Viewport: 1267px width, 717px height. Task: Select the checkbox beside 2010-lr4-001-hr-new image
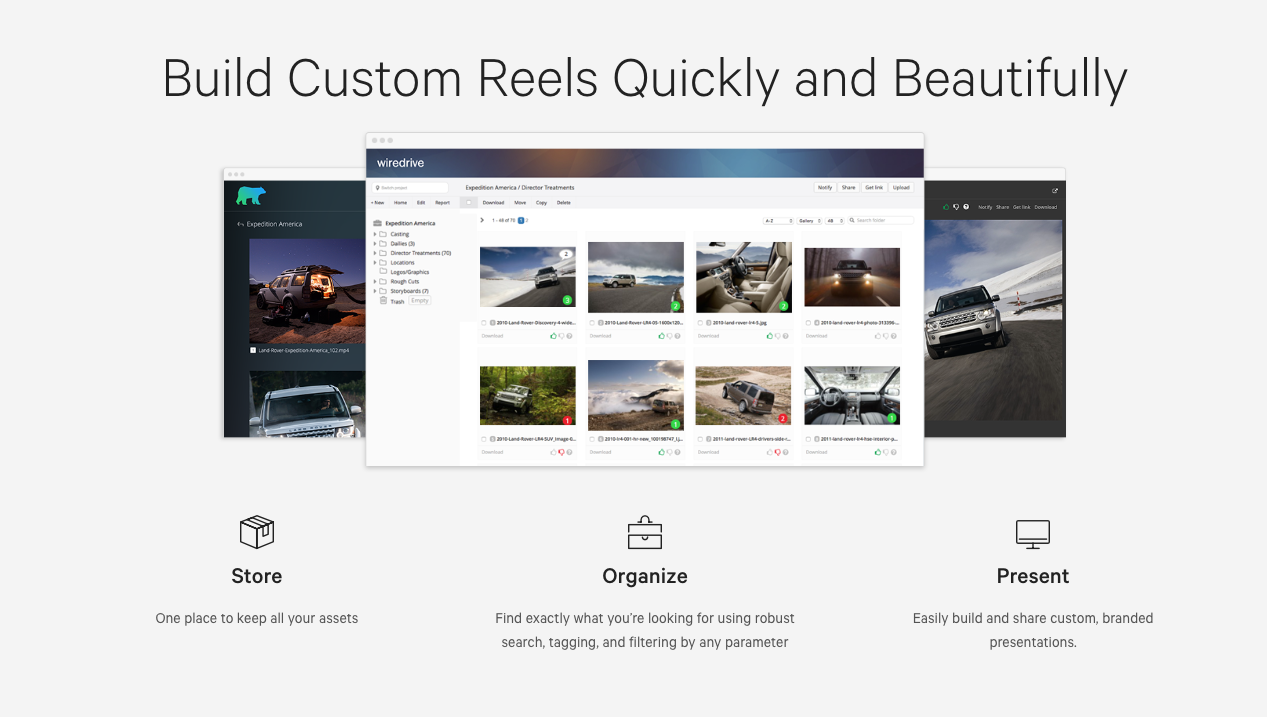point(591,440)
